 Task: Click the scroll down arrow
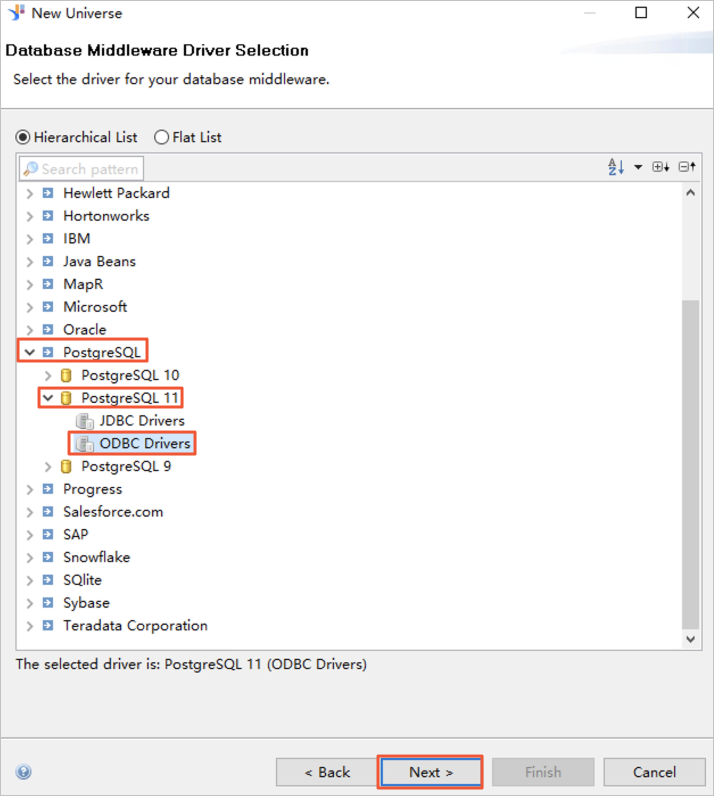[691, 639]
